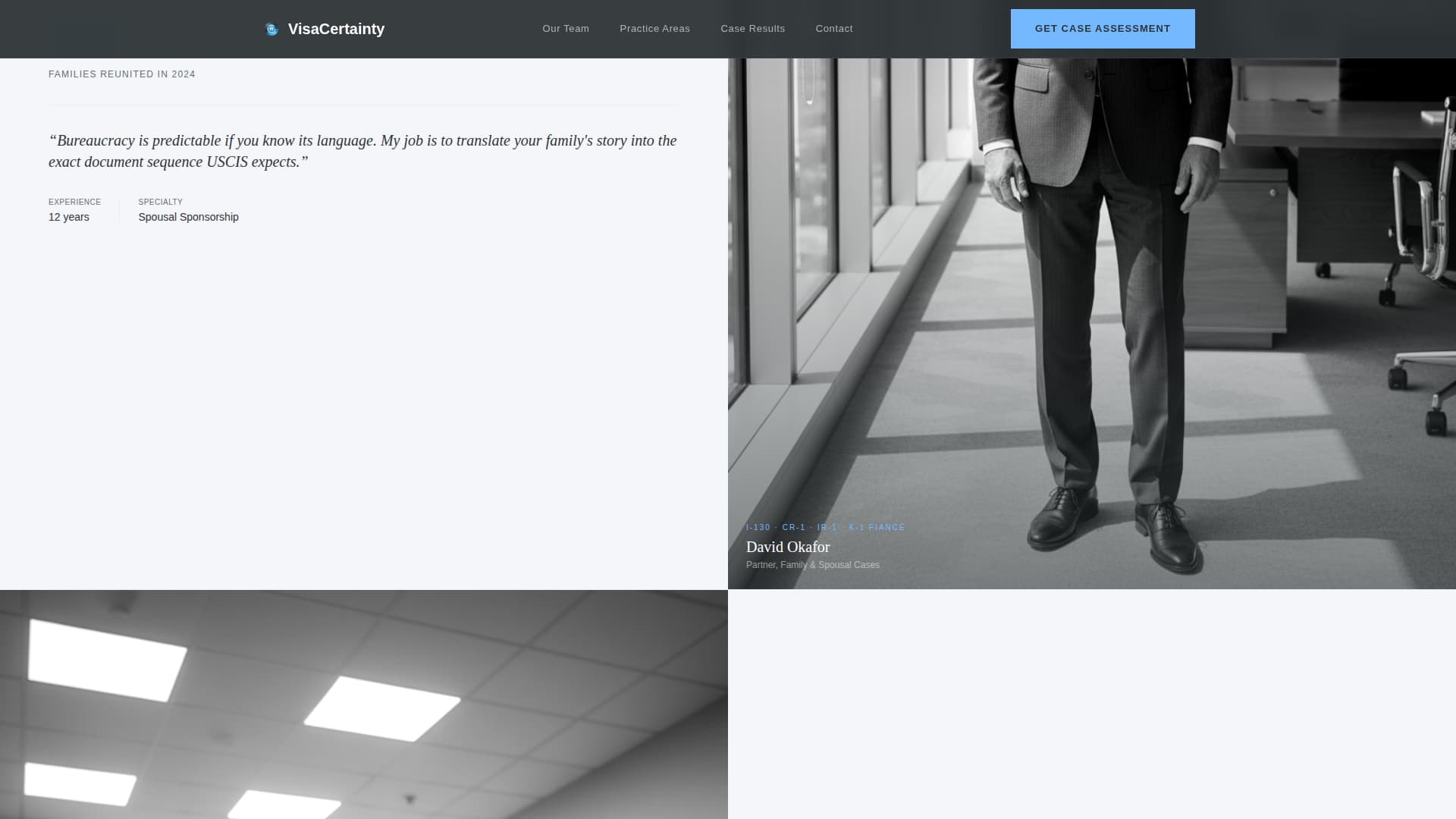Select Contact in the top navigation
1456x819 pixels.
point(834,29)
